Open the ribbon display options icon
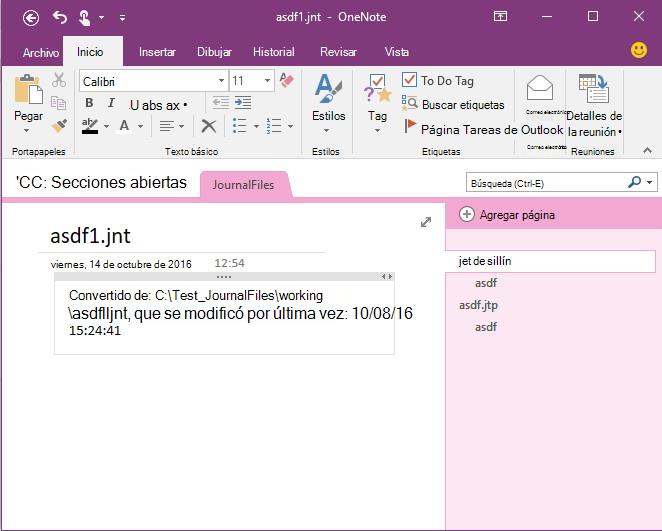 500,16
